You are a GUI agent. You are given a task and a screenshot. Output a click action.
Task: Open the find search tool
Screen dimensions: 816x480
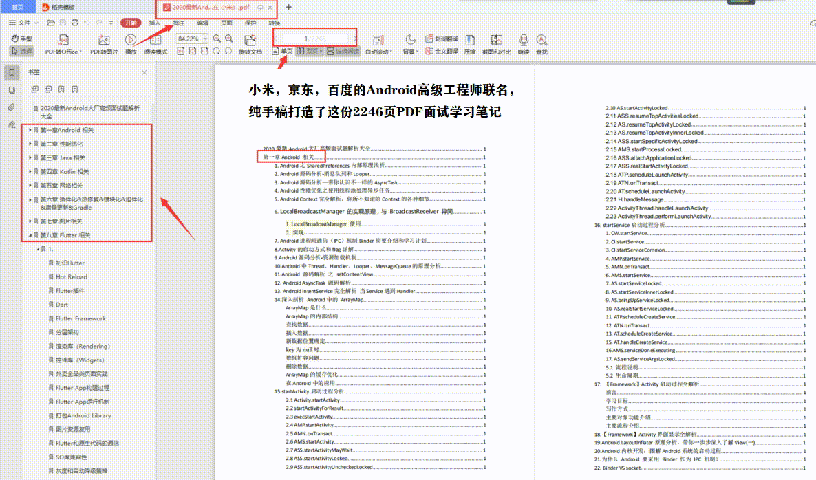(542, 44)
